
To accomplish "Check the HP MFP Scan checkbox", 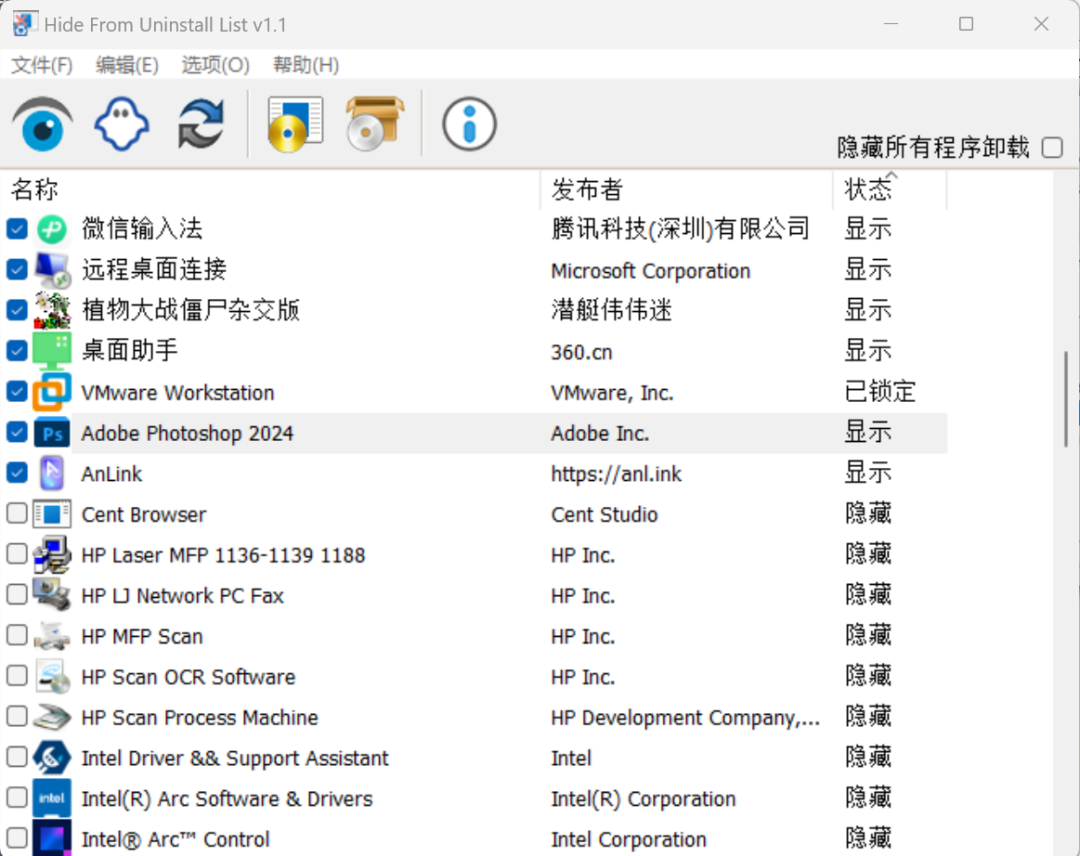I will tap(17, 635).
